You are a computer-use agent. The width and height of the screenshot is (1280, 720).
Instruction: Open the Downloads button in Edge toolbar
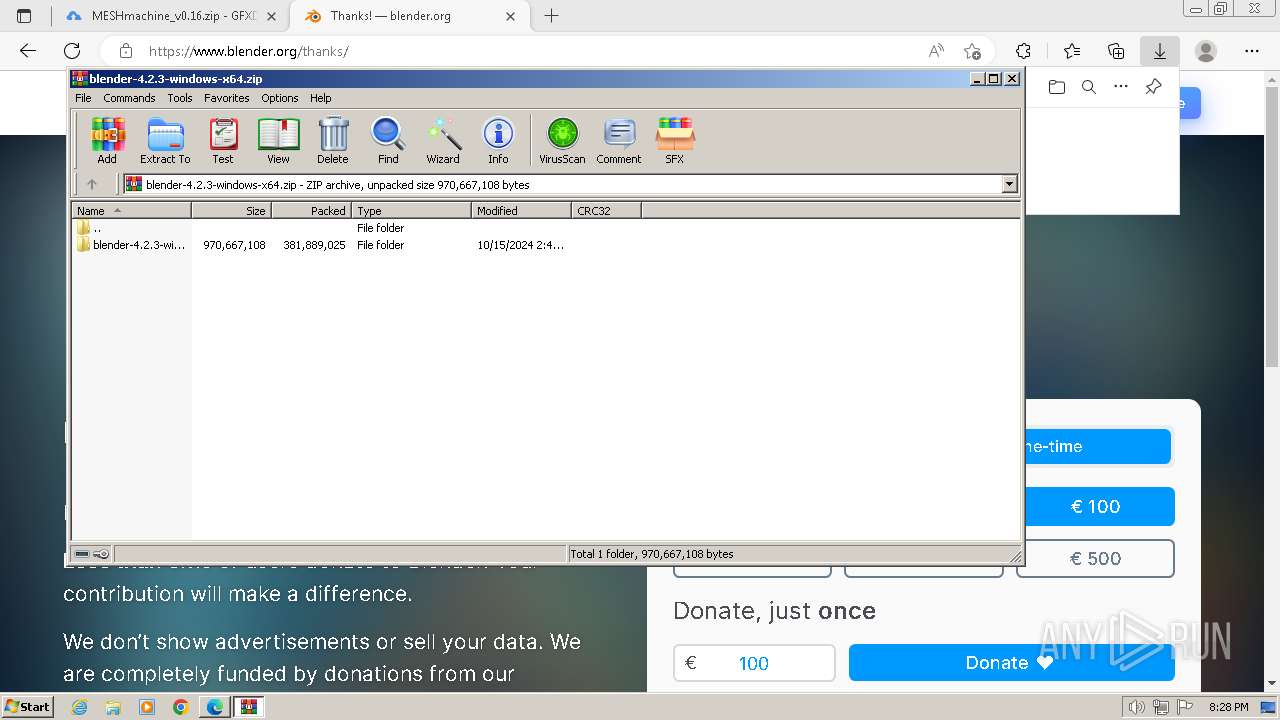click(x=1160, y=51)
